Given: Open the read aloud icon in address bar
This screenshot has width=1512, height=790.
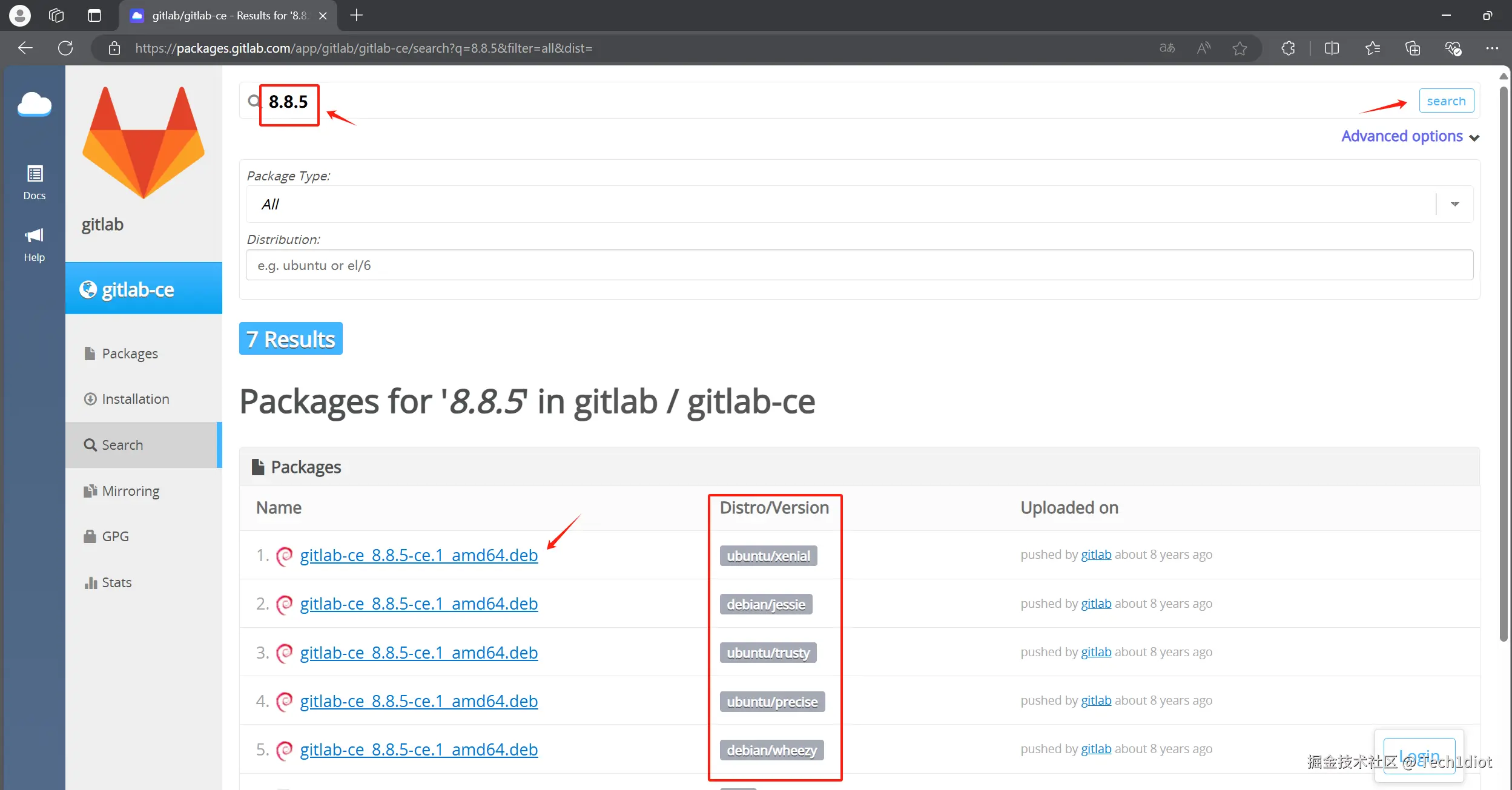Looking at the screenshot, I should (1203, 48).
